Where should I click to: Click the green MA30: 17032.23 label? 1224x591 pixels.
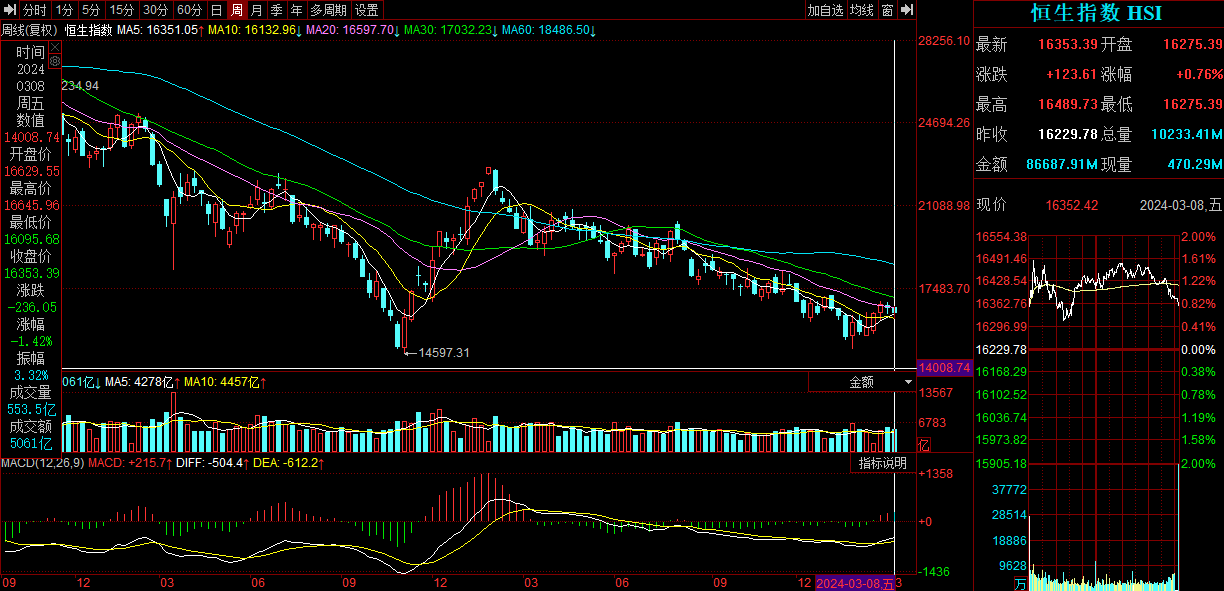pos(448,30)
